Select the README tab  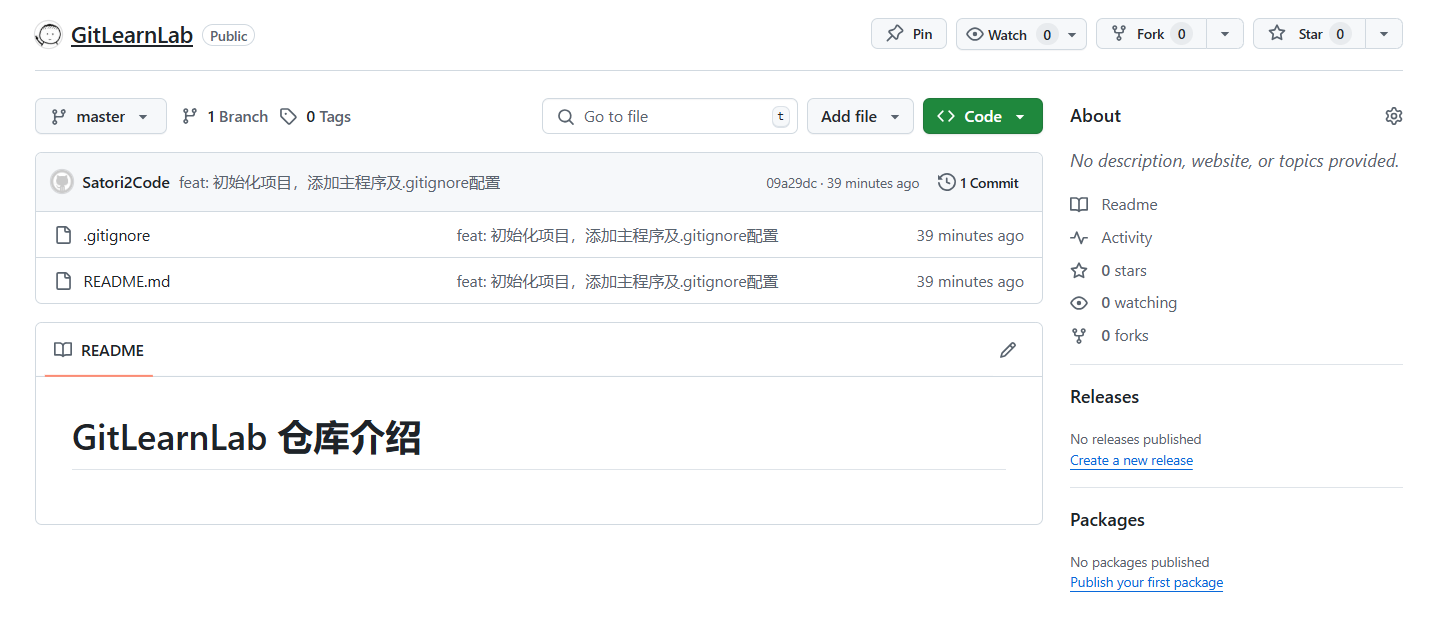[x=99, y=350]
